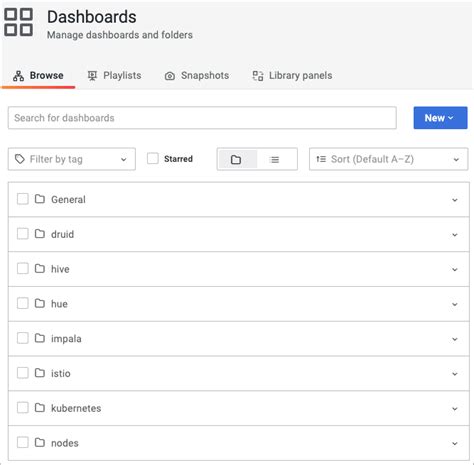
Task: Enable the Starred checkbox
Action: pyautogui.click(x=153, y=158)
